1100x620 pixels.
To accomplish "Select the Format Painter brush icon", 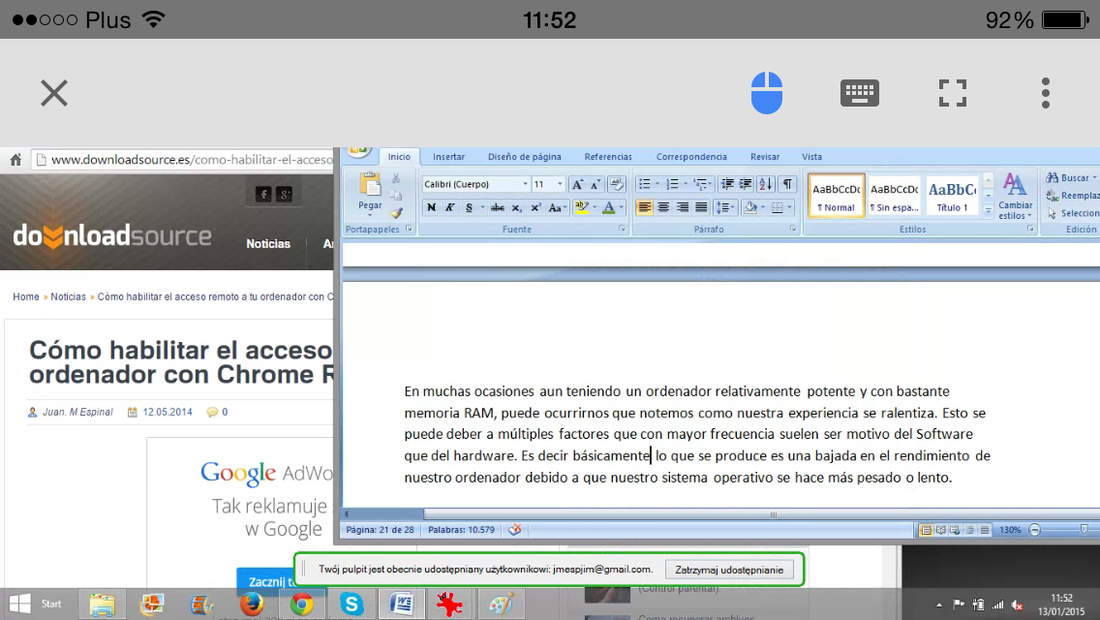I will (396, 213).
